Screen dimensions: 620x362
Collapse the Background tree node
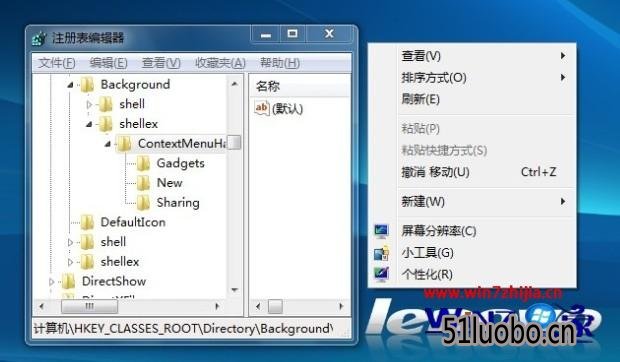(x=70, y=85)
